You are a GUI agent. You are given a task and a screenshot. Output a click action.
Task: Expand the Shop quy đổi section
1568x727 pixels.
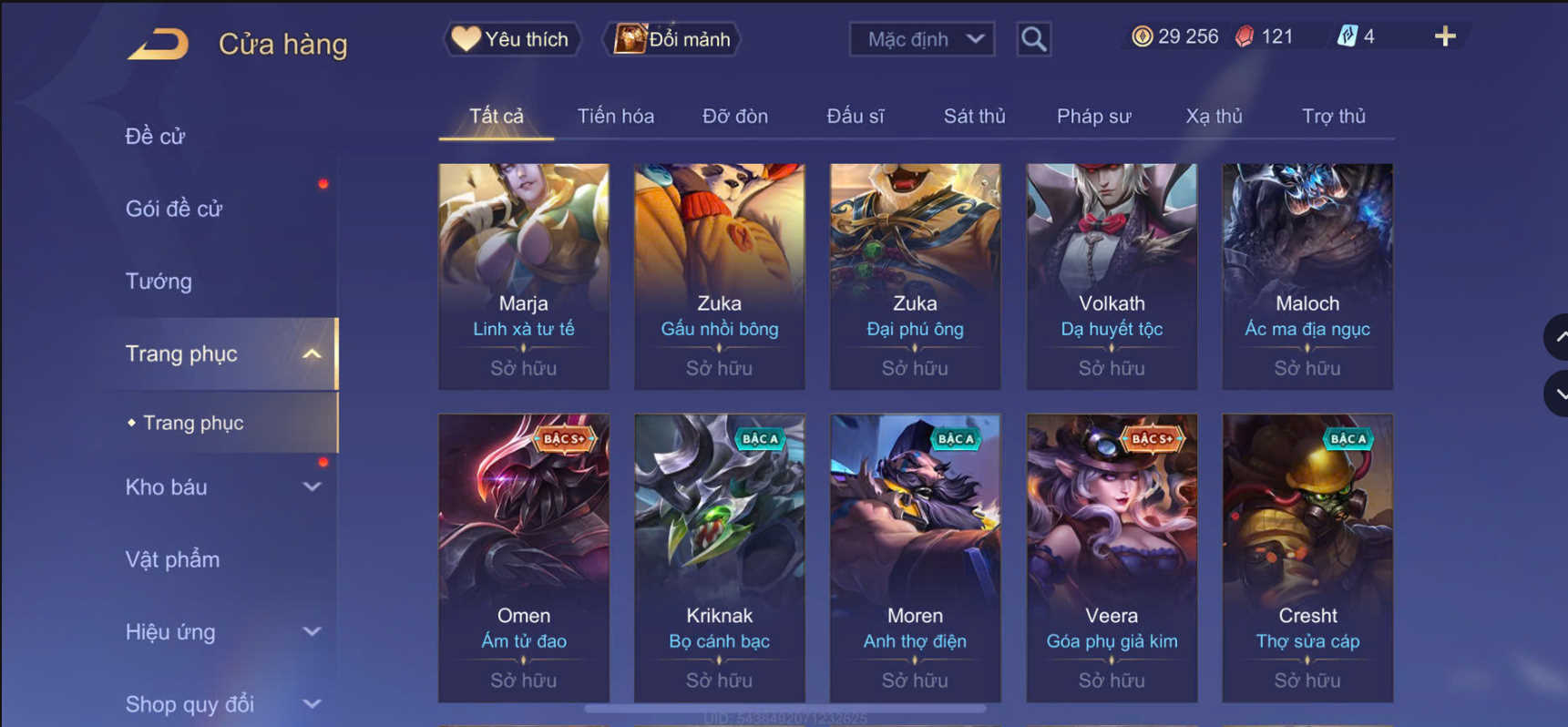point(312,704)
